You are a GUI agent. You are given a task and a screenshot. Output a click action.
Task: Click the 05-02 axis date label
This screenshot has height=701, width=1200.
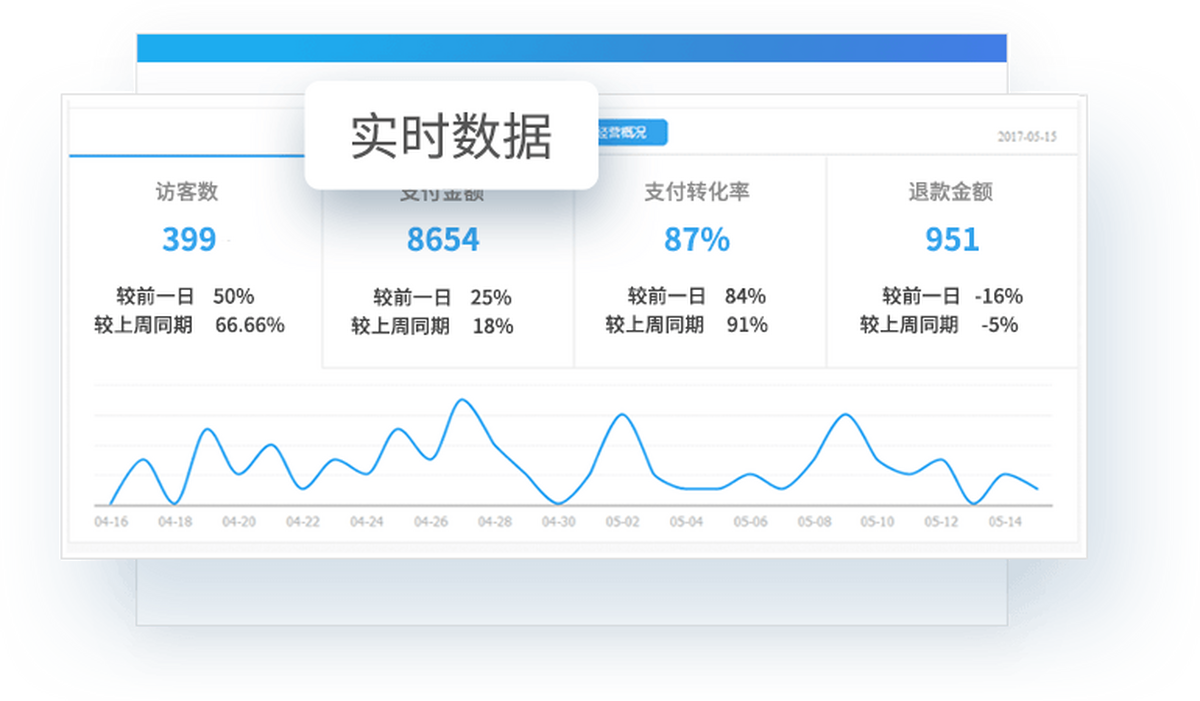point(622,522)
